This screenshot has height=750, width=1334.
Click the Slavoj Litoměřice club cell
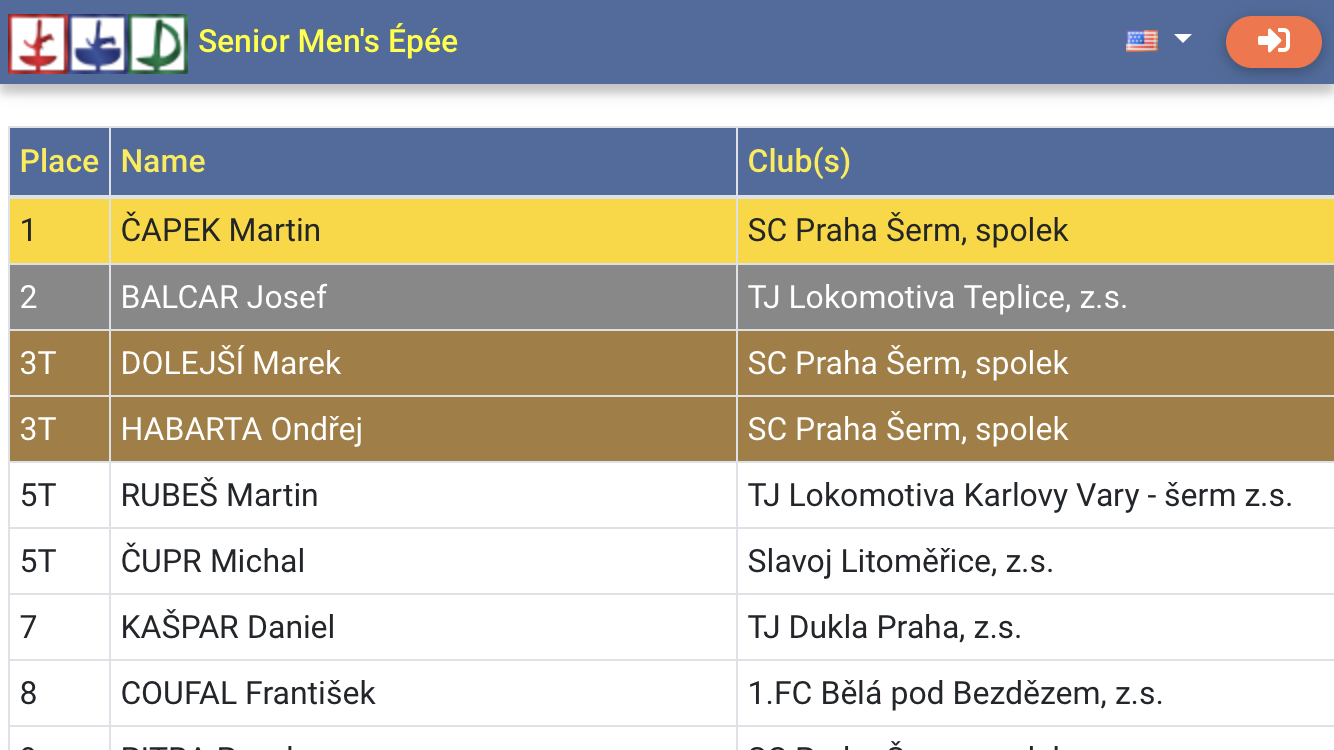click(1036, 561)
